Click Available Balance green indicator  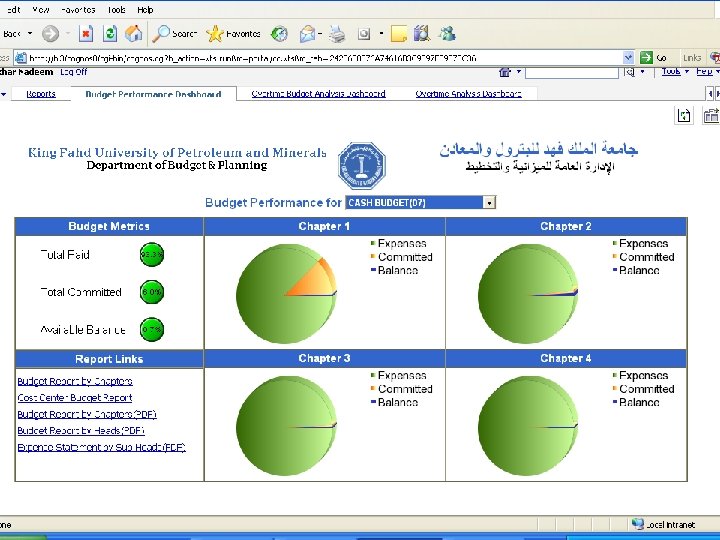coord(152,329)
